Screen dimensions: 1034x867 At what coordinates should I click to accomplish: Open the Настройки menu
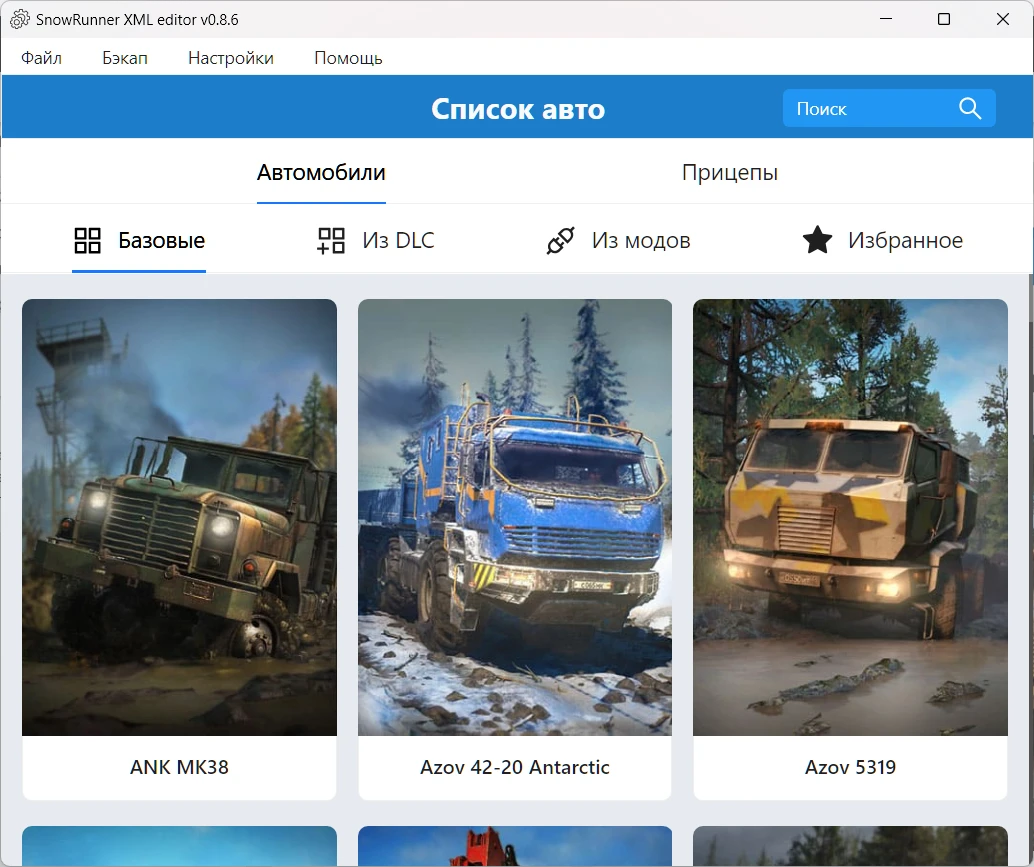[x=230, y=58]
